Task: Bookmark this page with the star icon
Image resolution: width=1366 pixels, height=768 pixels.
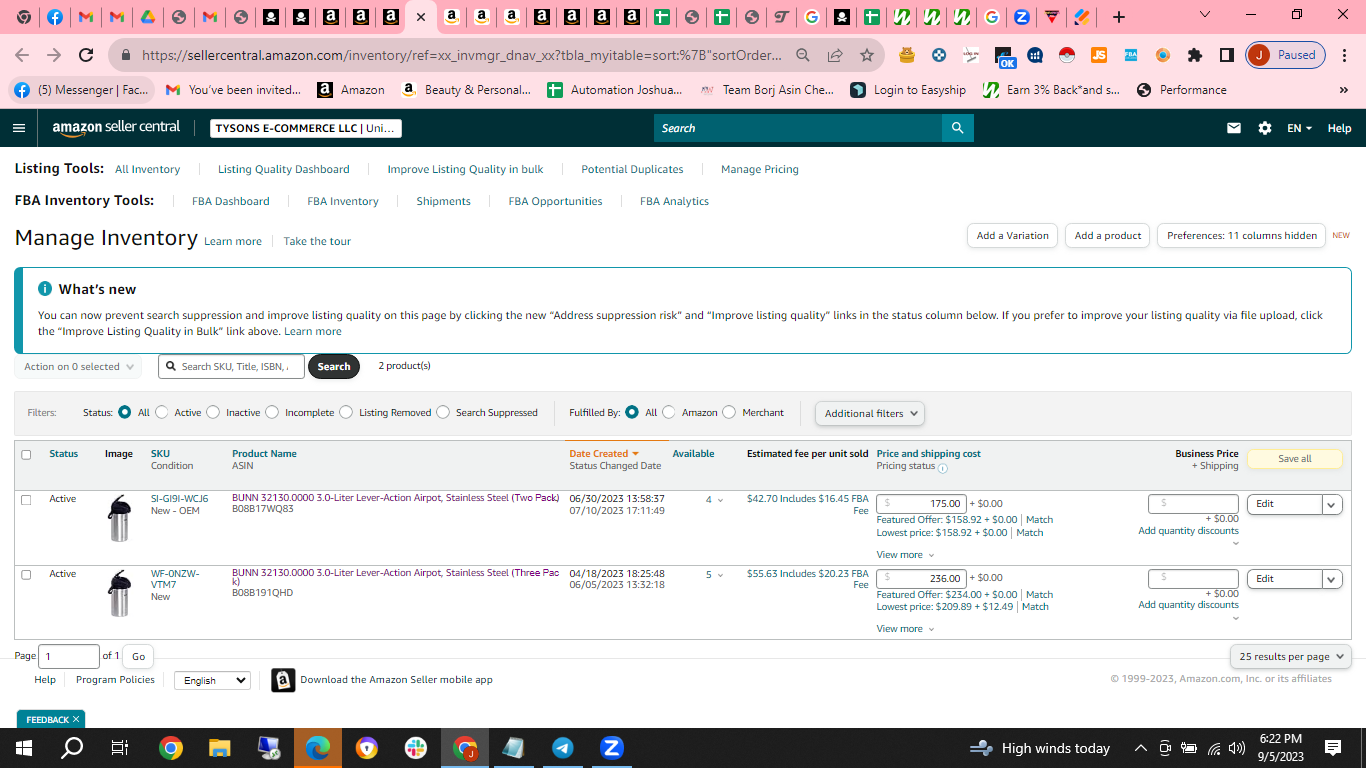Action: tap(867, 55)
